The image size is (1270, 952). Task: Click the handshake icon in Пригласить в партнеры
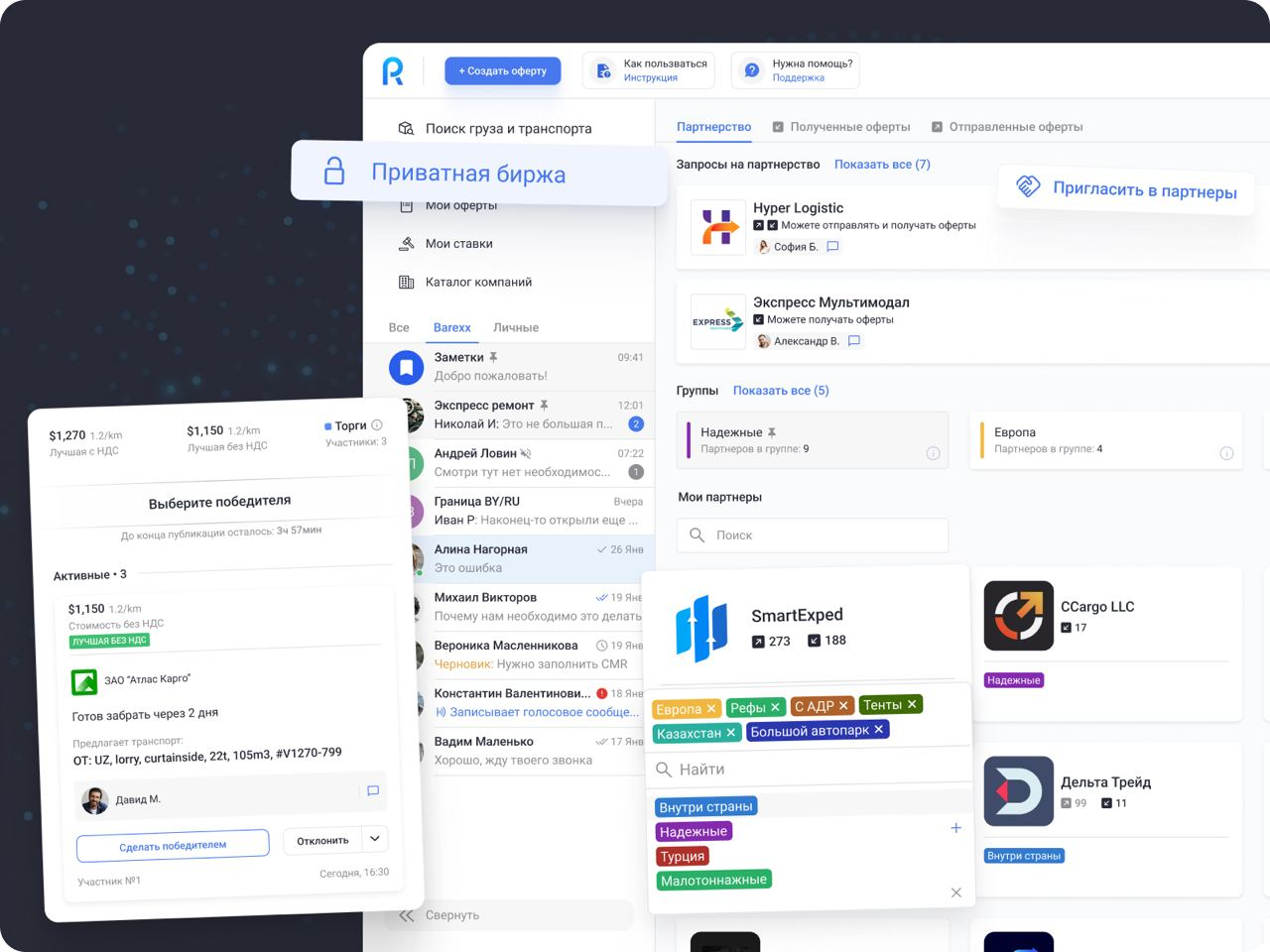tap(1029, 185)
